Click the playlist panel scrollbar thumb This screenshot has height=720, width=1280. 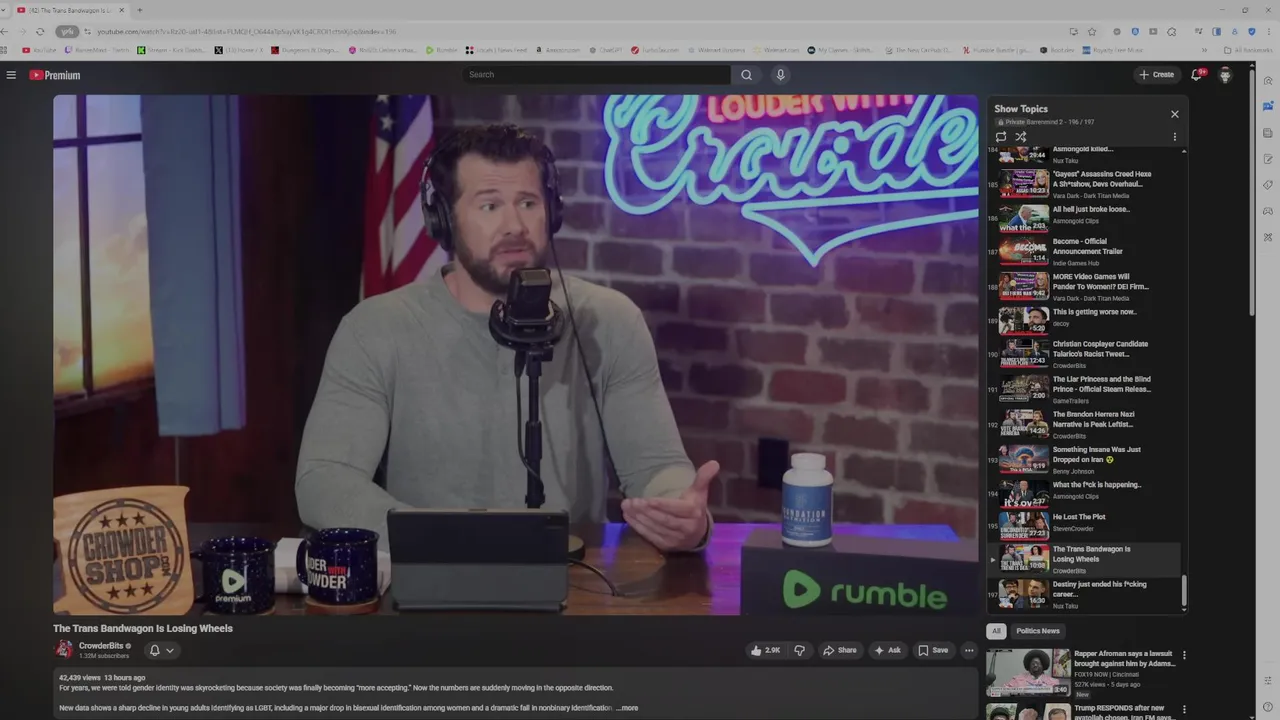tap(1184, 591)
